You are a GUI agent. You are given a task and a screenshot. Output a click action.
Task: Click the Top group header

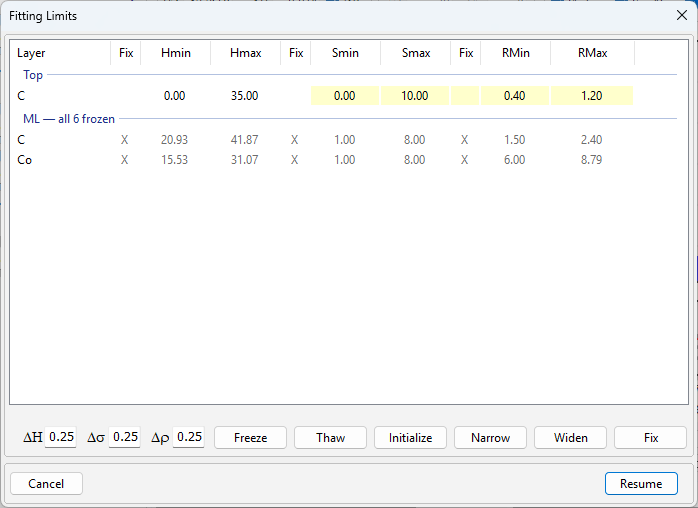pyautogui.click(x=33, y=75)
